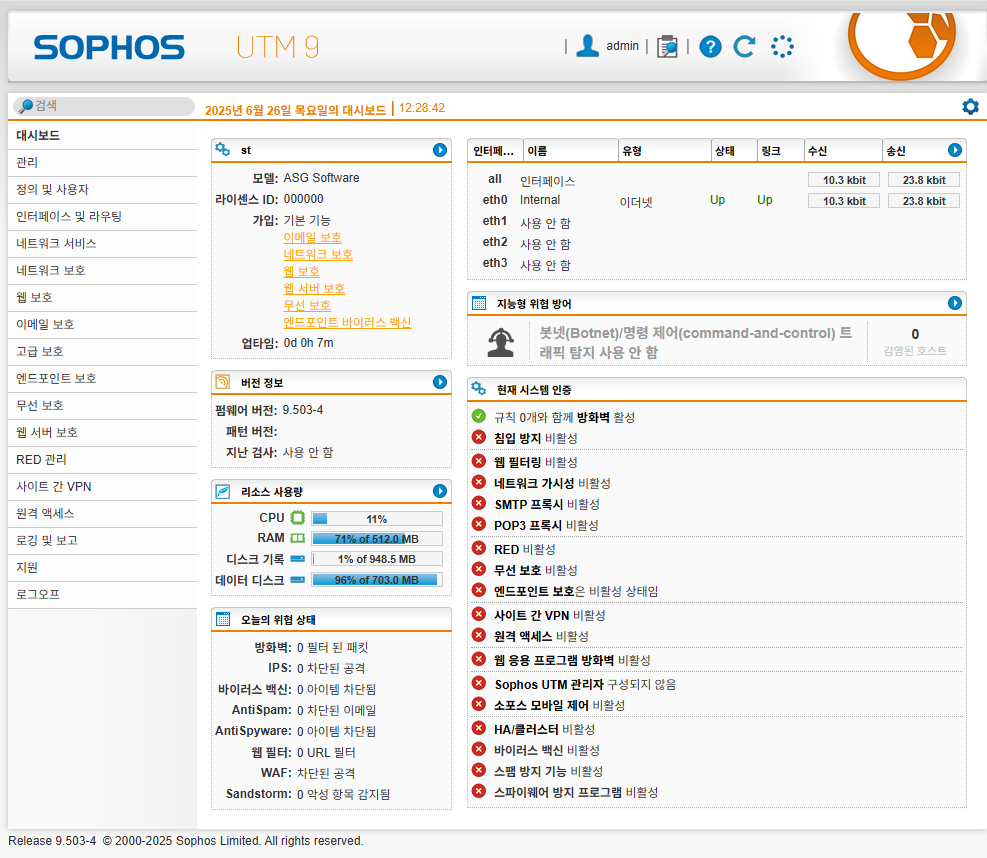
Task: Open the live log clipboard icon
Action: (667, 47)
